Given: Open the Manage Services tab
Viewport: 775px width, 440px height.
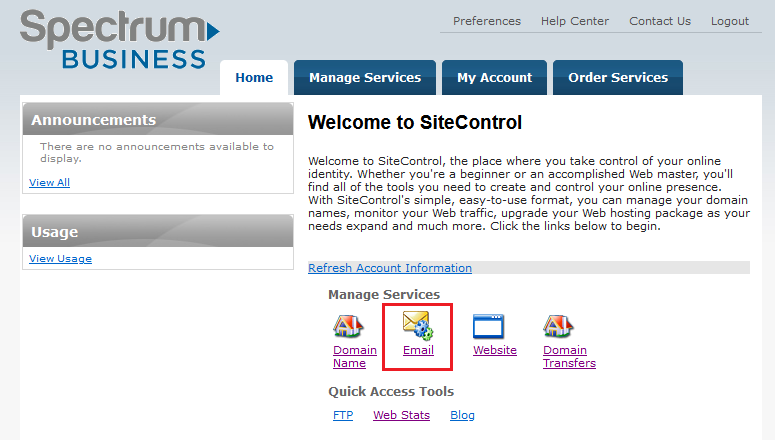Looking at the screenshot, I should [365, 78].
